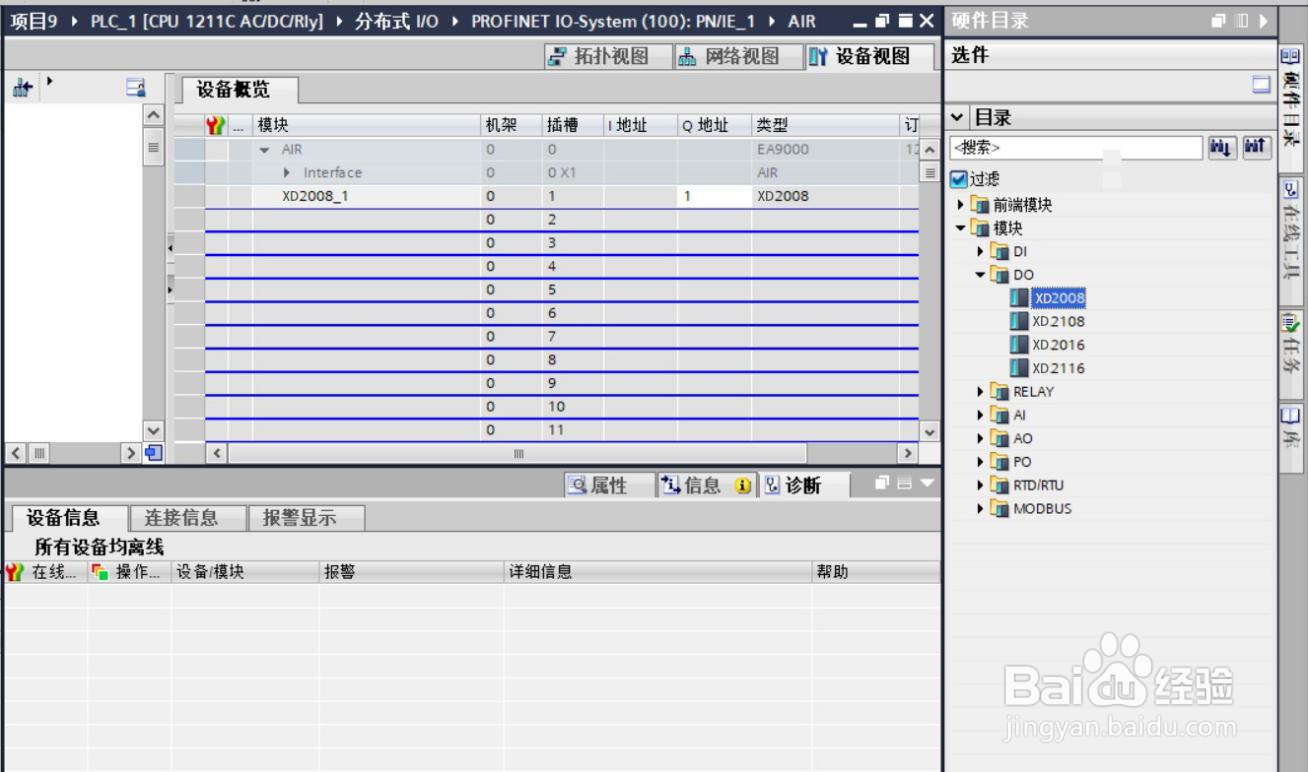The height and width of the screenshot is (772, 1308).
Task: Click the 模块 column header
Action: click(366, 125)
